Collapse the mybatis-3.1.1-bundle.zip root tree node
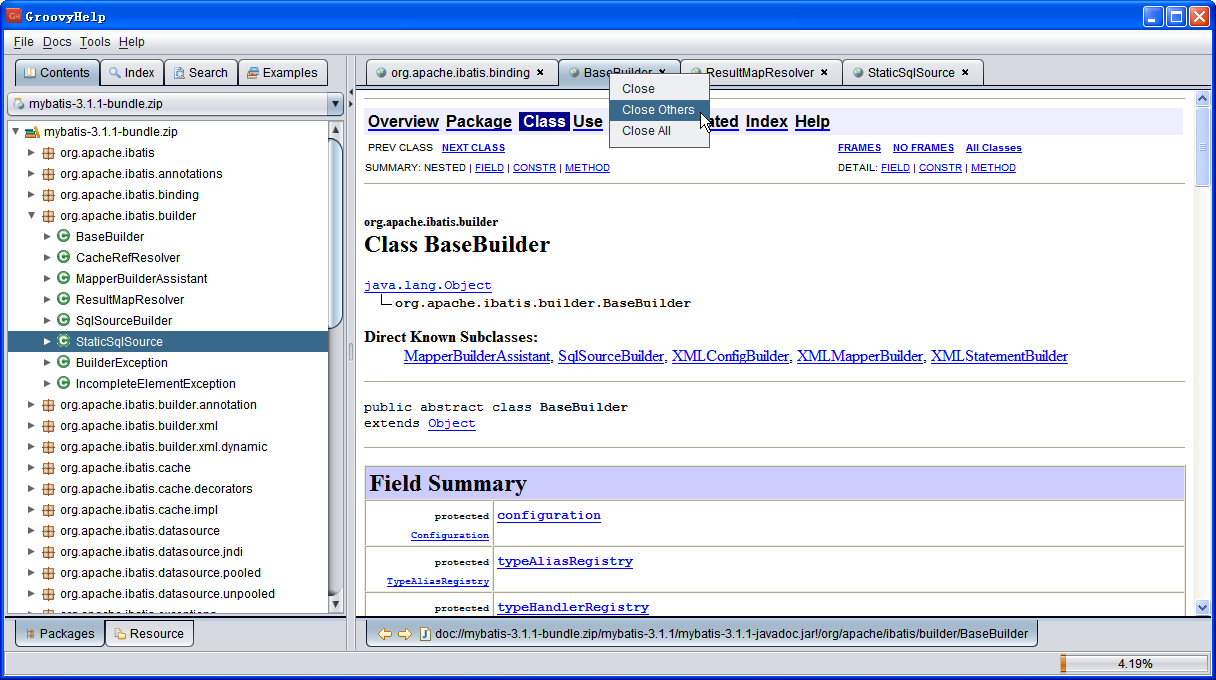Image resolution: width=1216 pixels, height=680 pixels. (15, 132)
